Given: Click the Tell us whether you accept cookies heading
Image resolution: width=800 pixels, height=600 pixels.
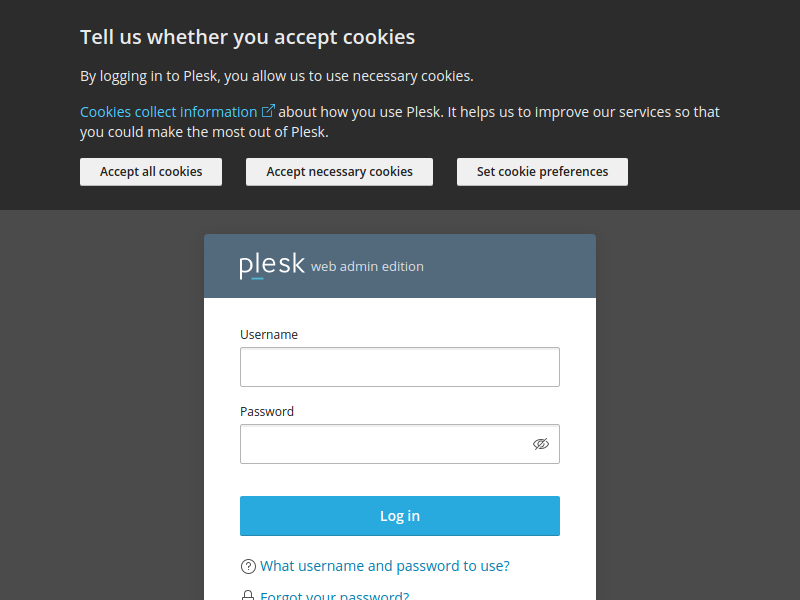Looking at the screenshot, I should click(x=247, y=38).
